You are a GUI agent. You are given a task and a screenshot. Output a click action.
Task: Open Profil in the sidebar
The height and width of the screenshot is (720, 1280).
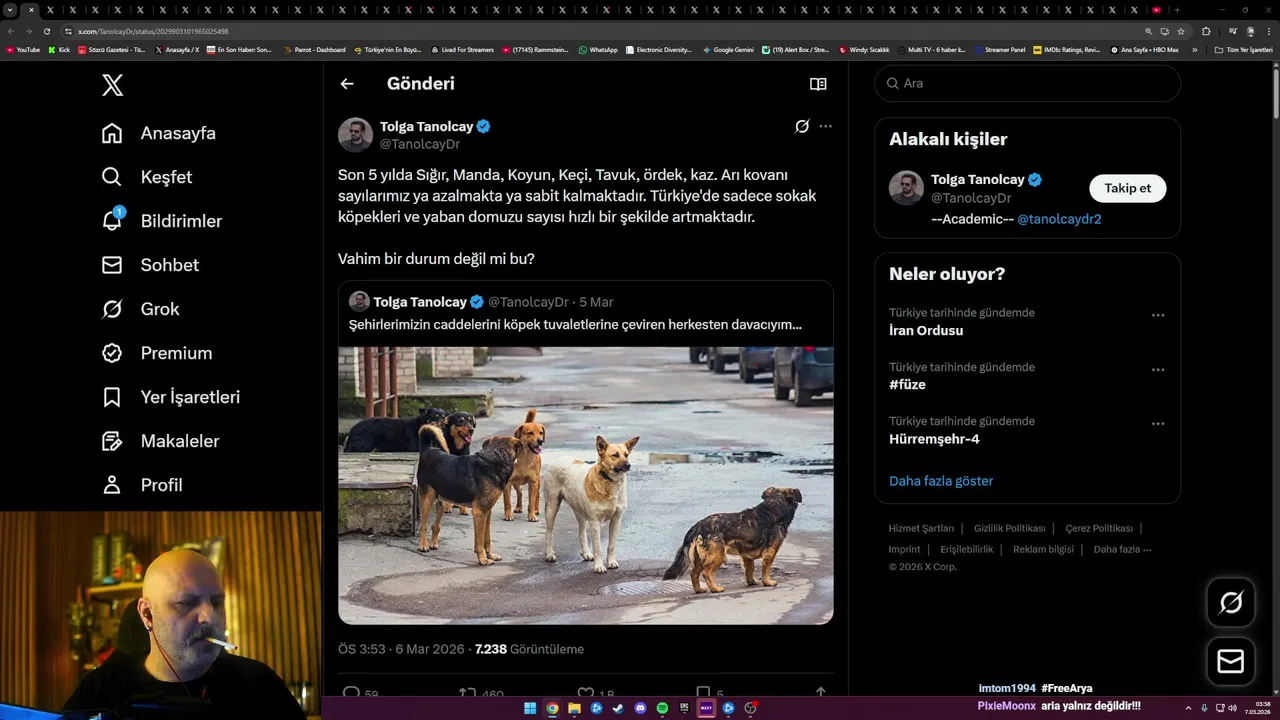[142, 485]
